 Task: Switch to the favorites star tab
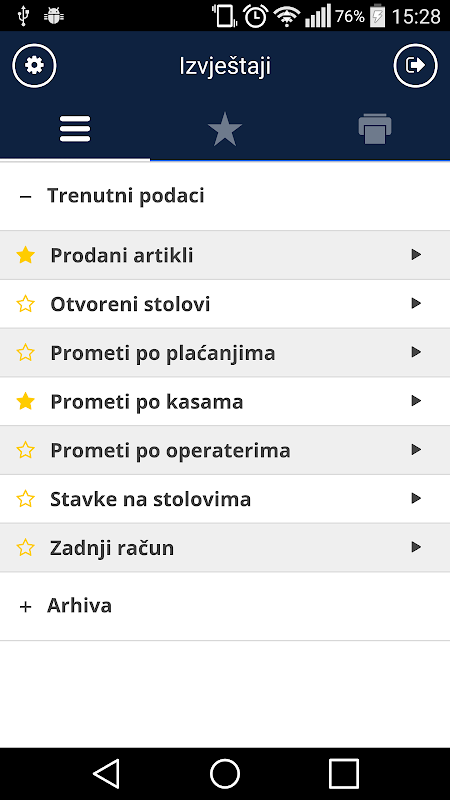click(224, 130)
